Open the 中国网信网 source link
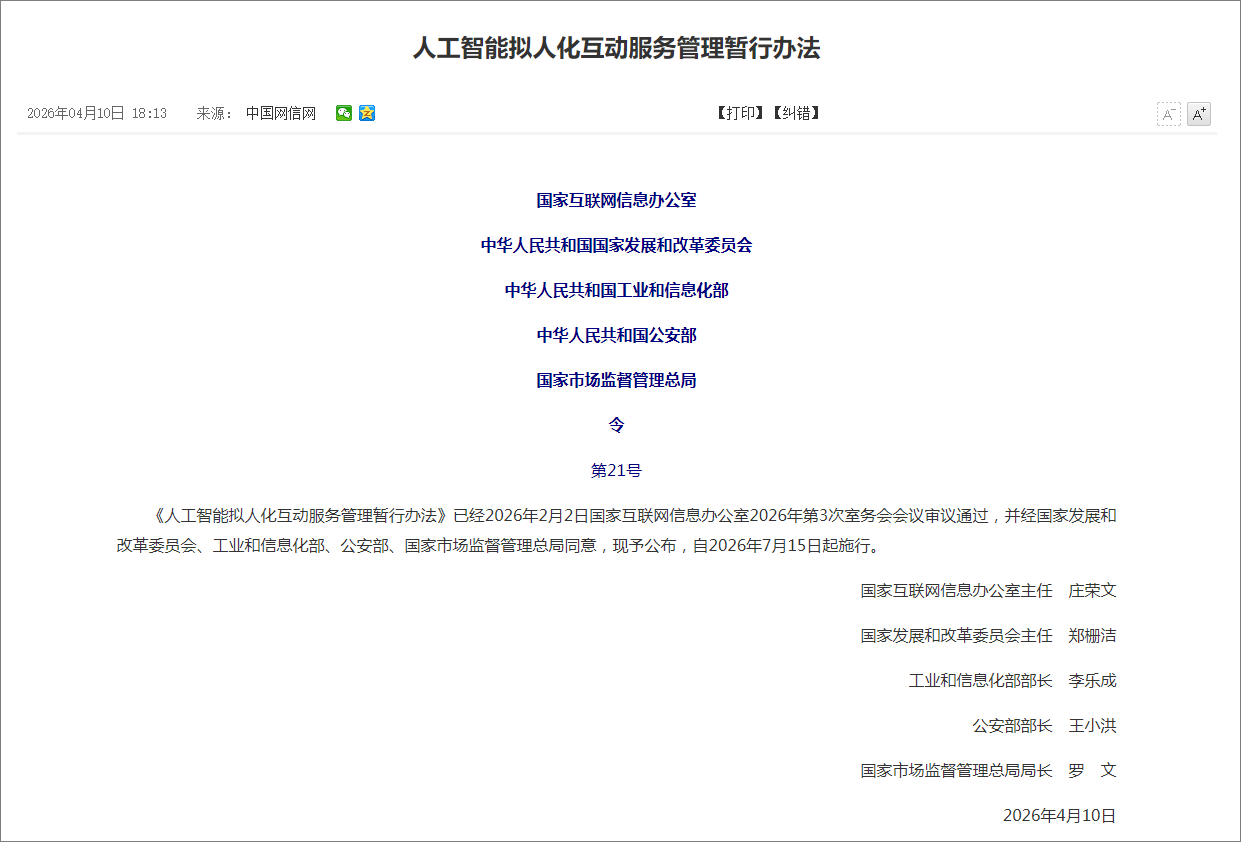Image resolution: width=1241 pixels, height=842 pixels. point(281,113)
